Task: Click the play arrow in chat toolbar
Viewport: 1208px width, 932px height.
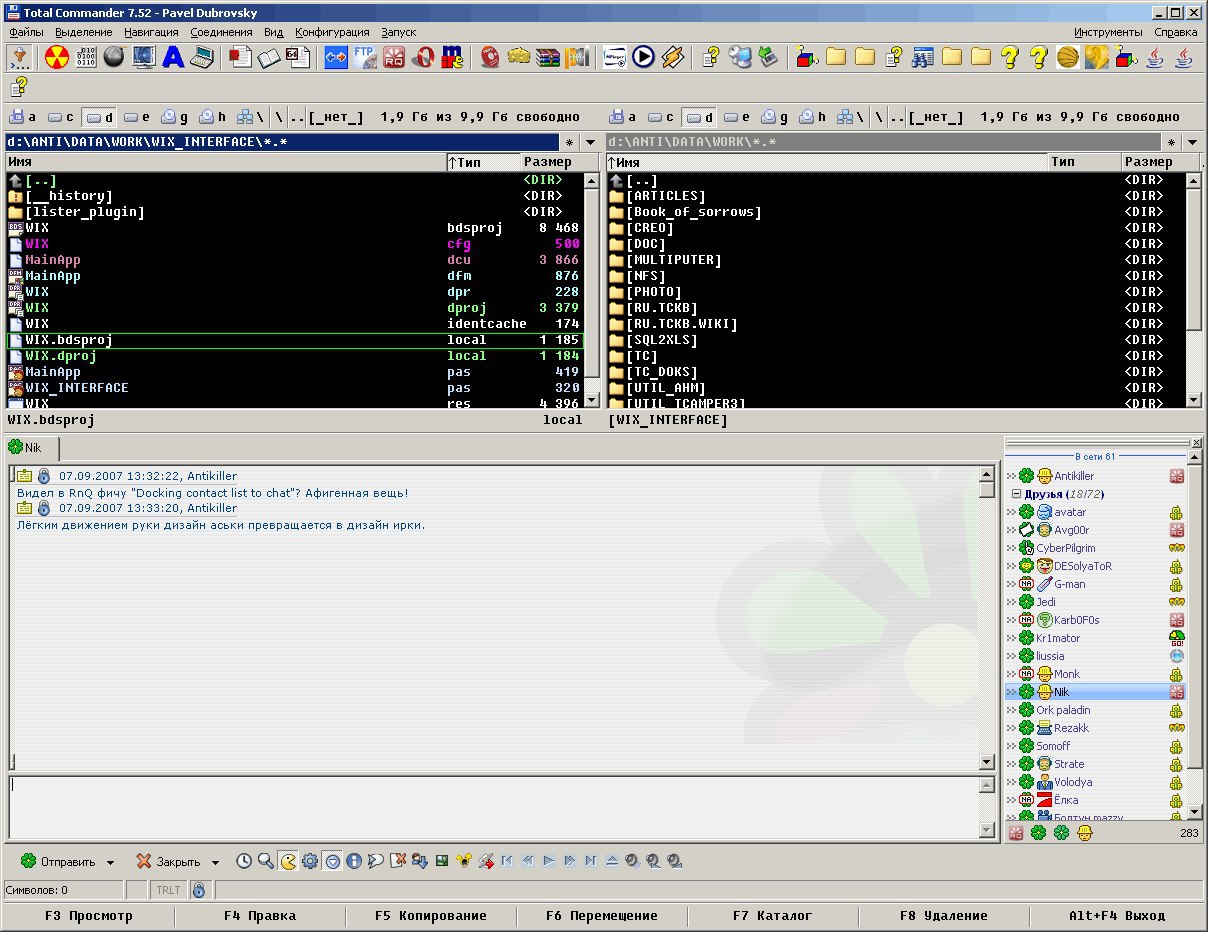Action: (548, 860)
